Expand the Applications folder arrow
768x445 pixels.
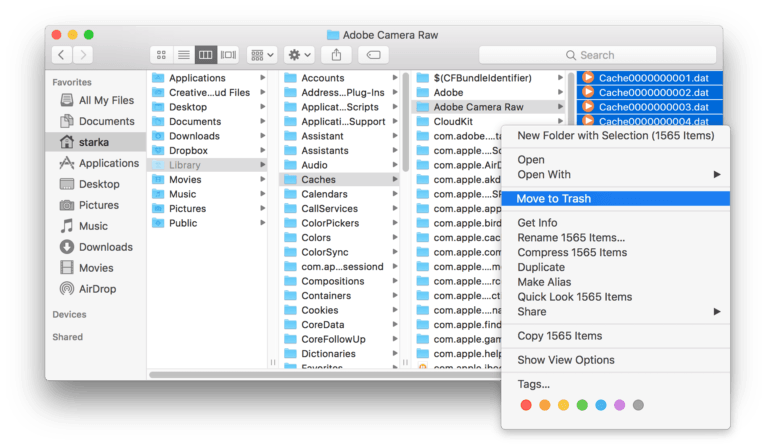263,78
